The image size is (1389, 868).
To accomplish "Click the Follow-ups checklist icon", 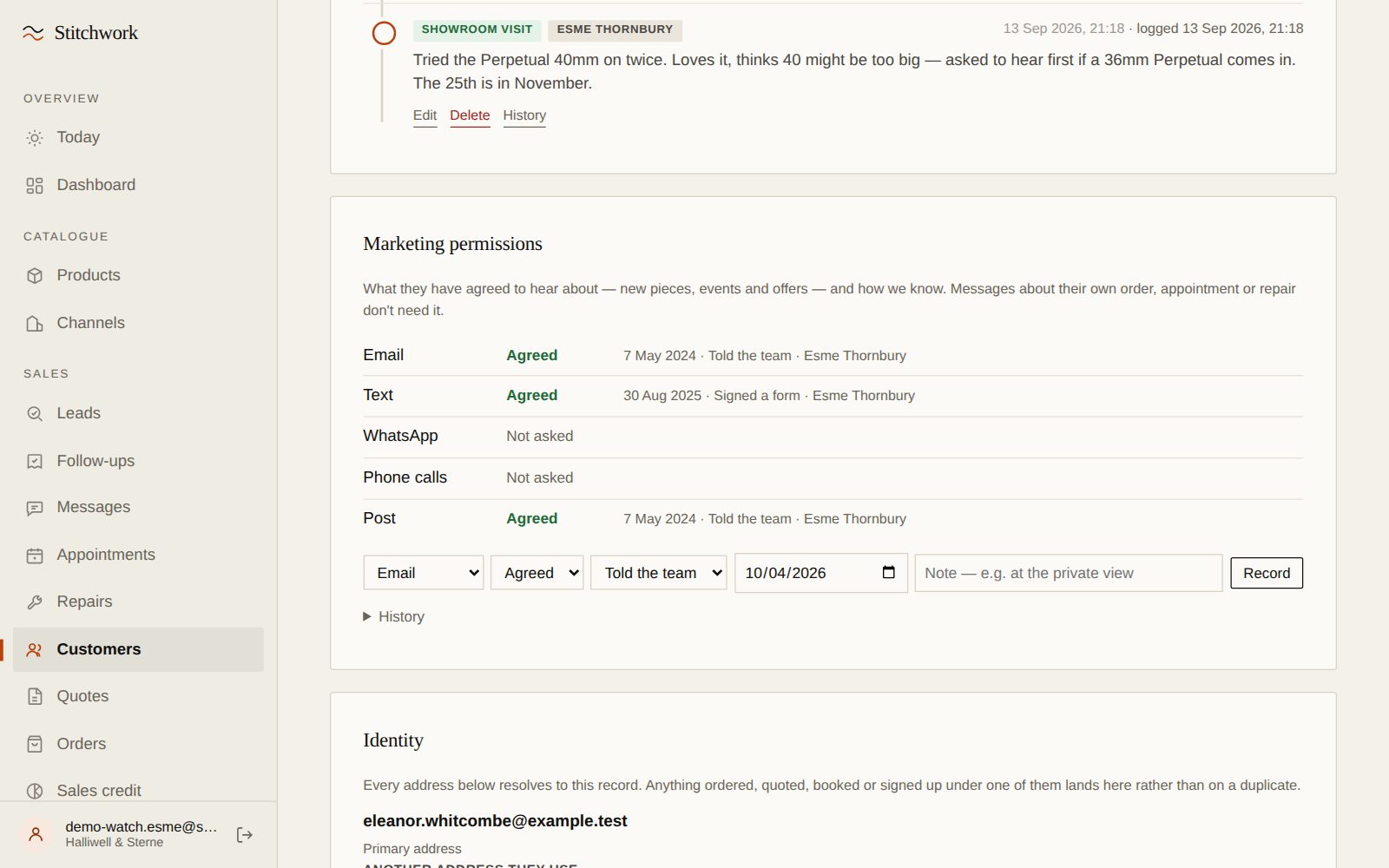I will [35, 462].
